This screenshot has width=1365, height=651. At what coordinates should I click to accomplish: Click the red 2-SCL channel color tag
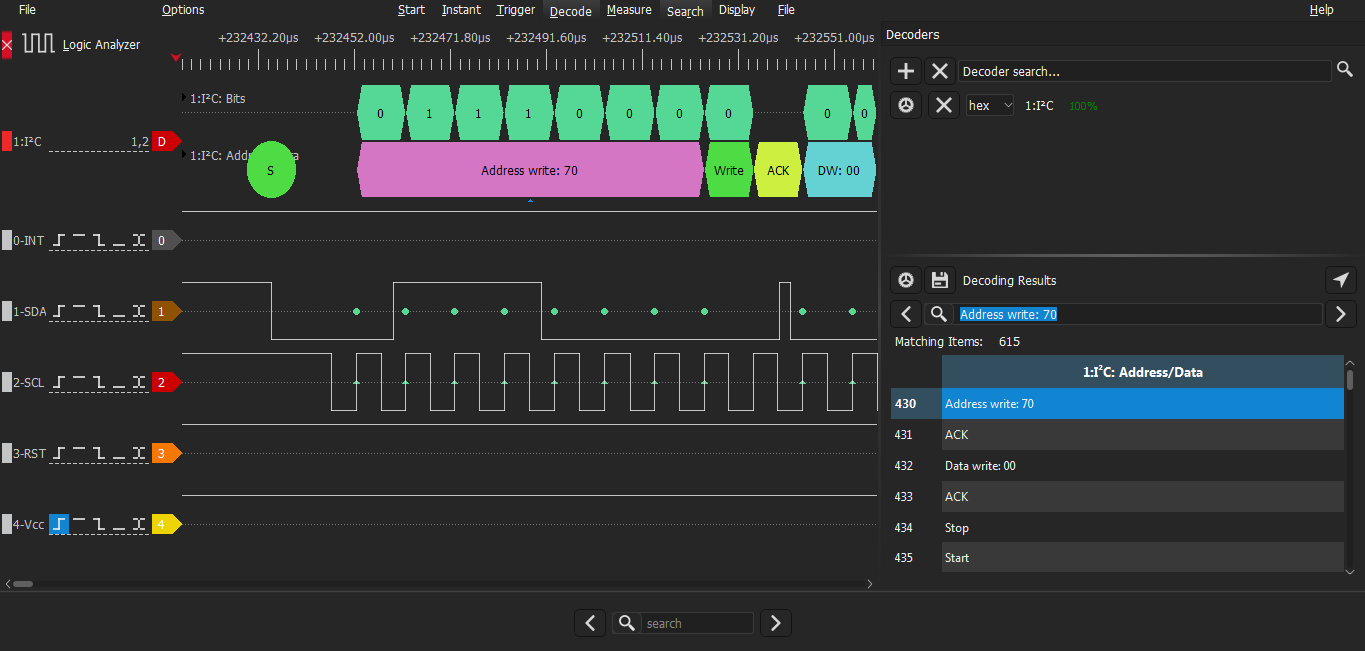coord(165,382)
